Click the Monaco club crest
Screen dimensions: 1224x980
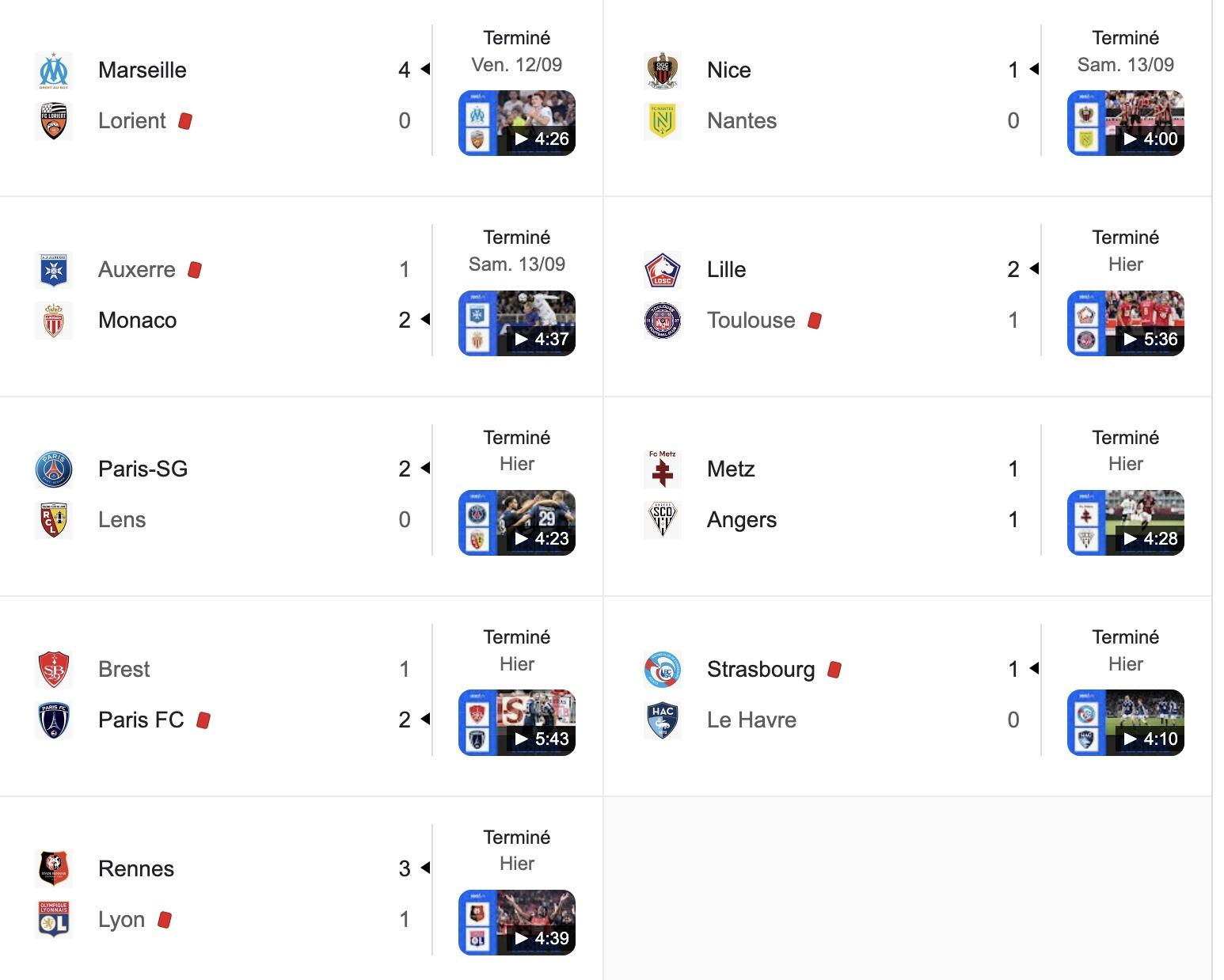pyautogui.click(x=54, y=321)
